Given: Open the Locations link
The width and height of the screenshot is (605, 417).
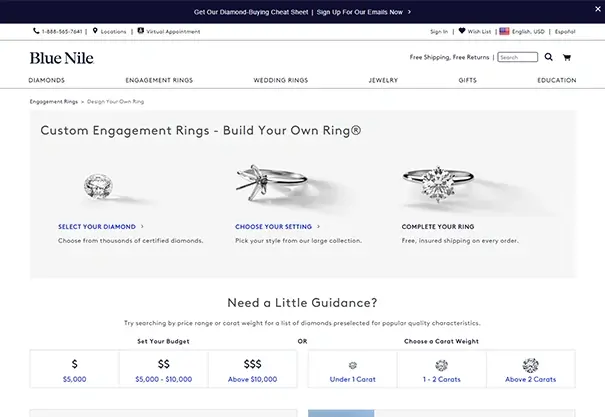Looking at the screenshot, I should 113,32.
